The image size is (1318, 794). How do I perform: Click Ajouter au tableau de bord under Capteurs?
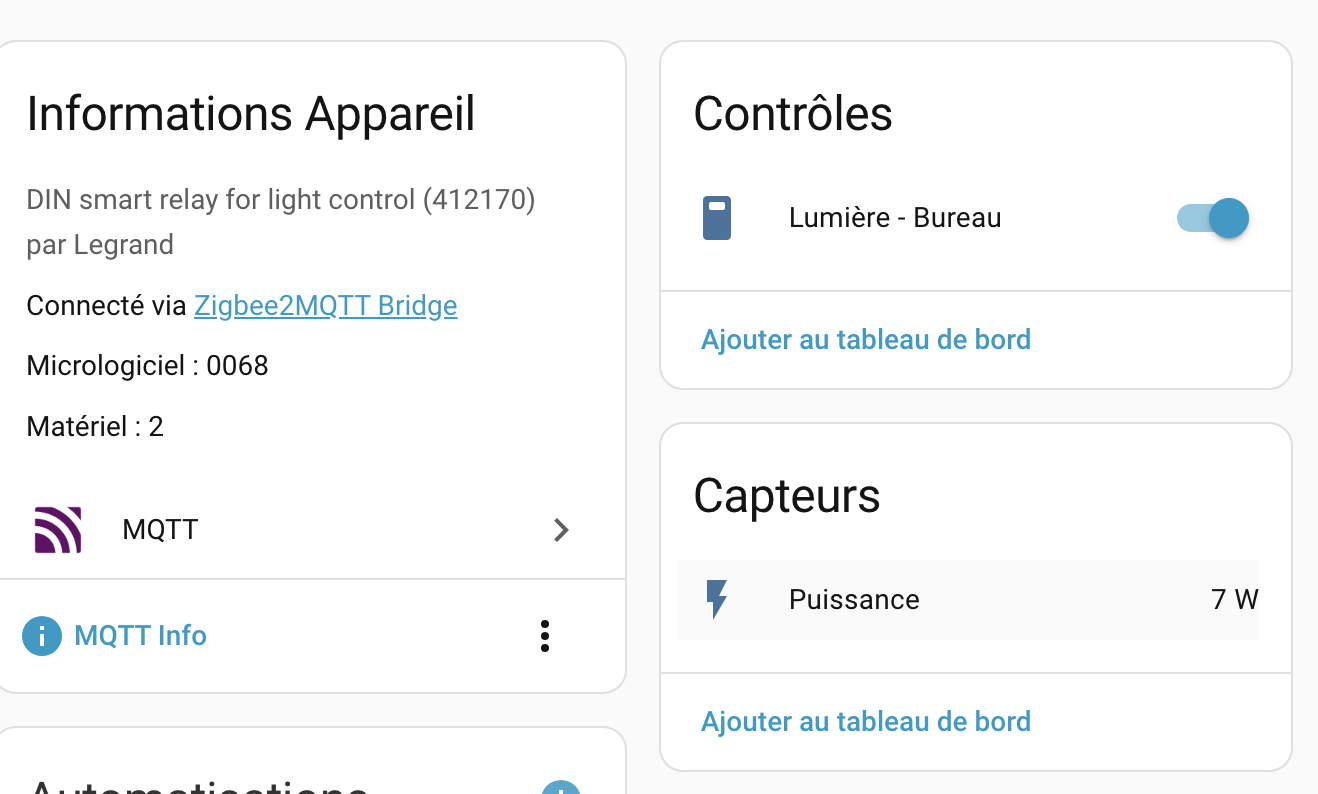[x=865, y=722]
